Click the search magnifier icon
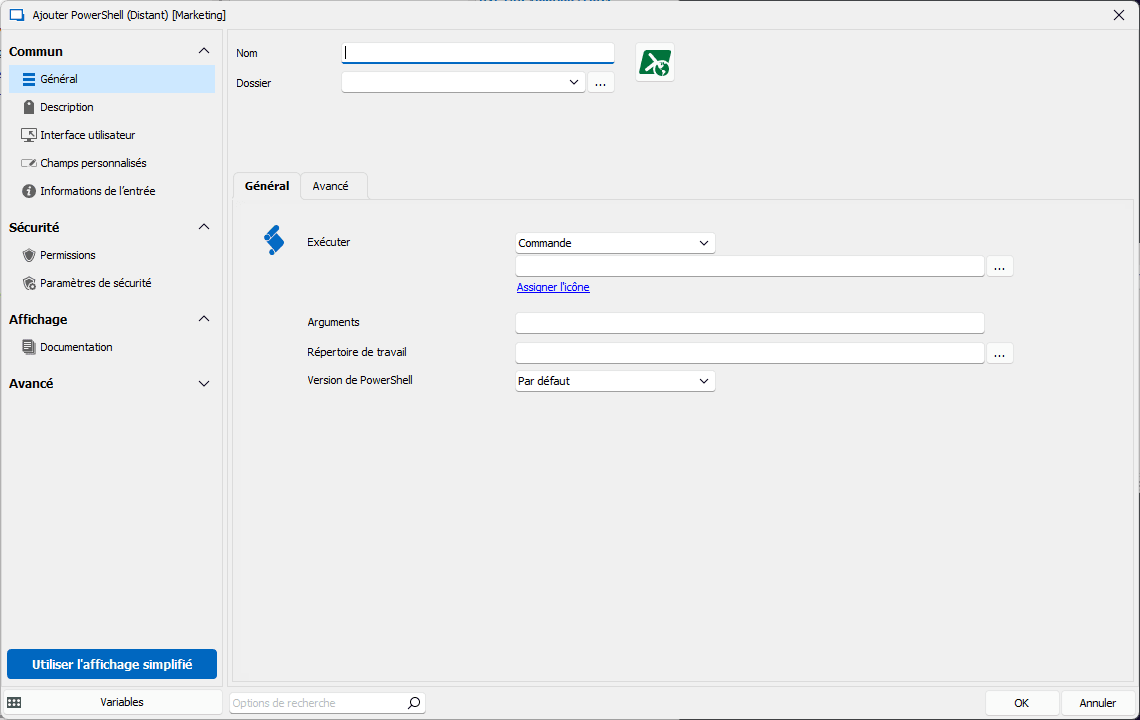The height and width of the screenshot is (720, 1140). (414, 703)
